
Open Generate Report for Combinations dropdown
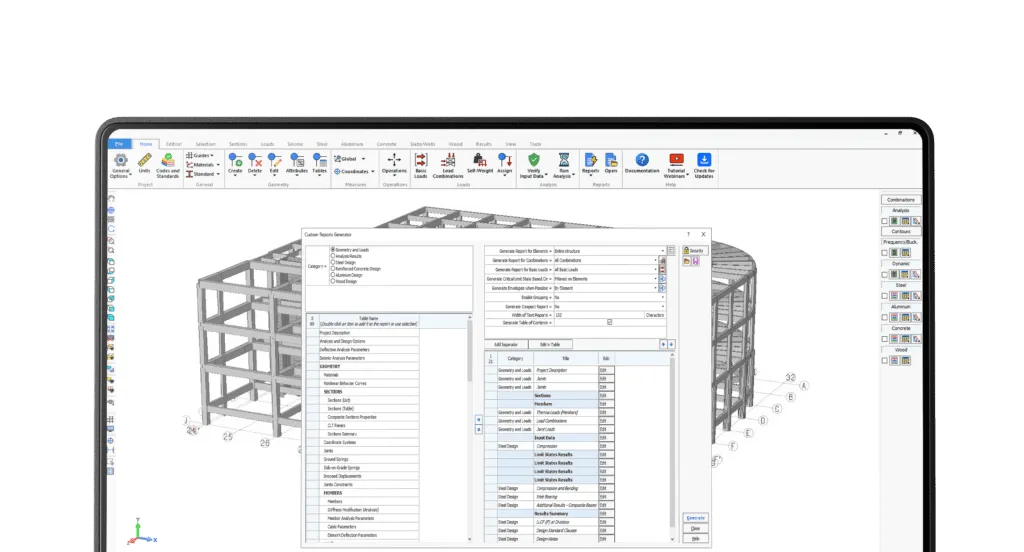656,260
